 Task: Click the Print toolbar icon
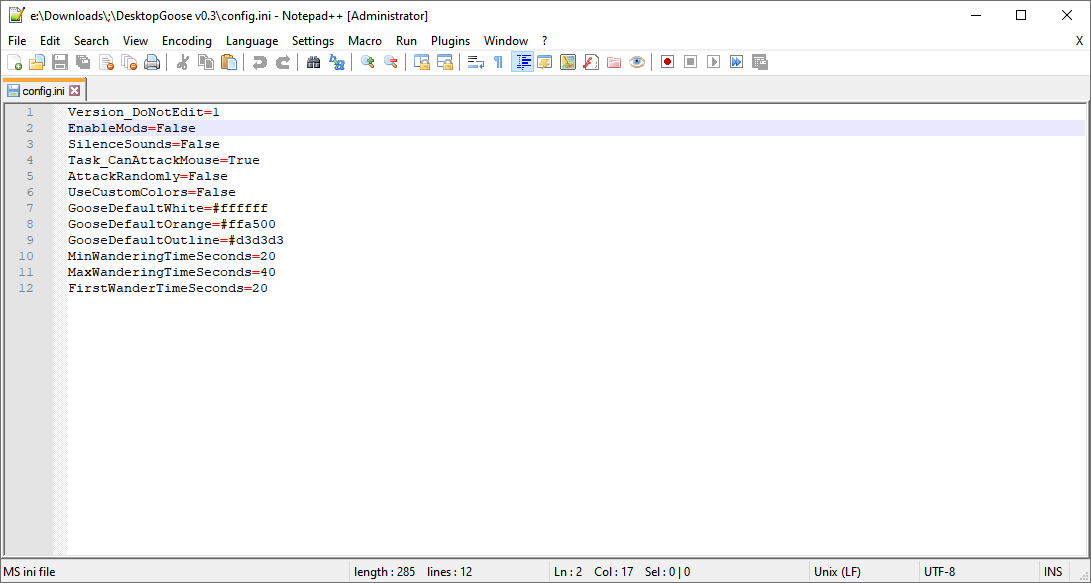152,62
